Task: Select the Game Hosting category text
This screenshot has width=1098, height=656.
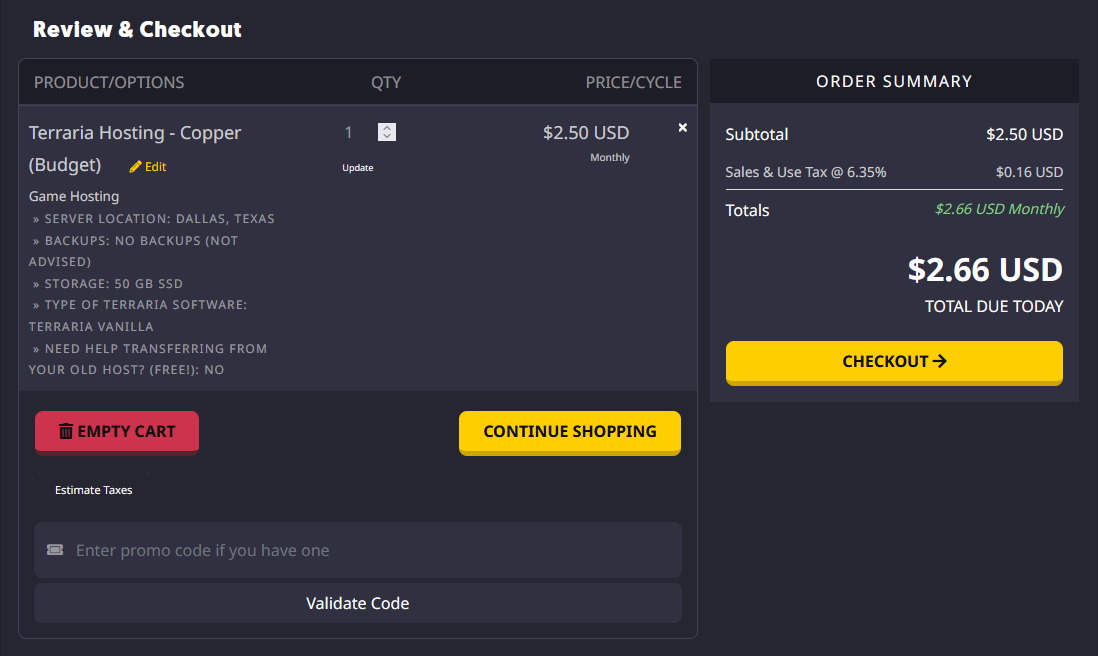Action: click(74, 197)
